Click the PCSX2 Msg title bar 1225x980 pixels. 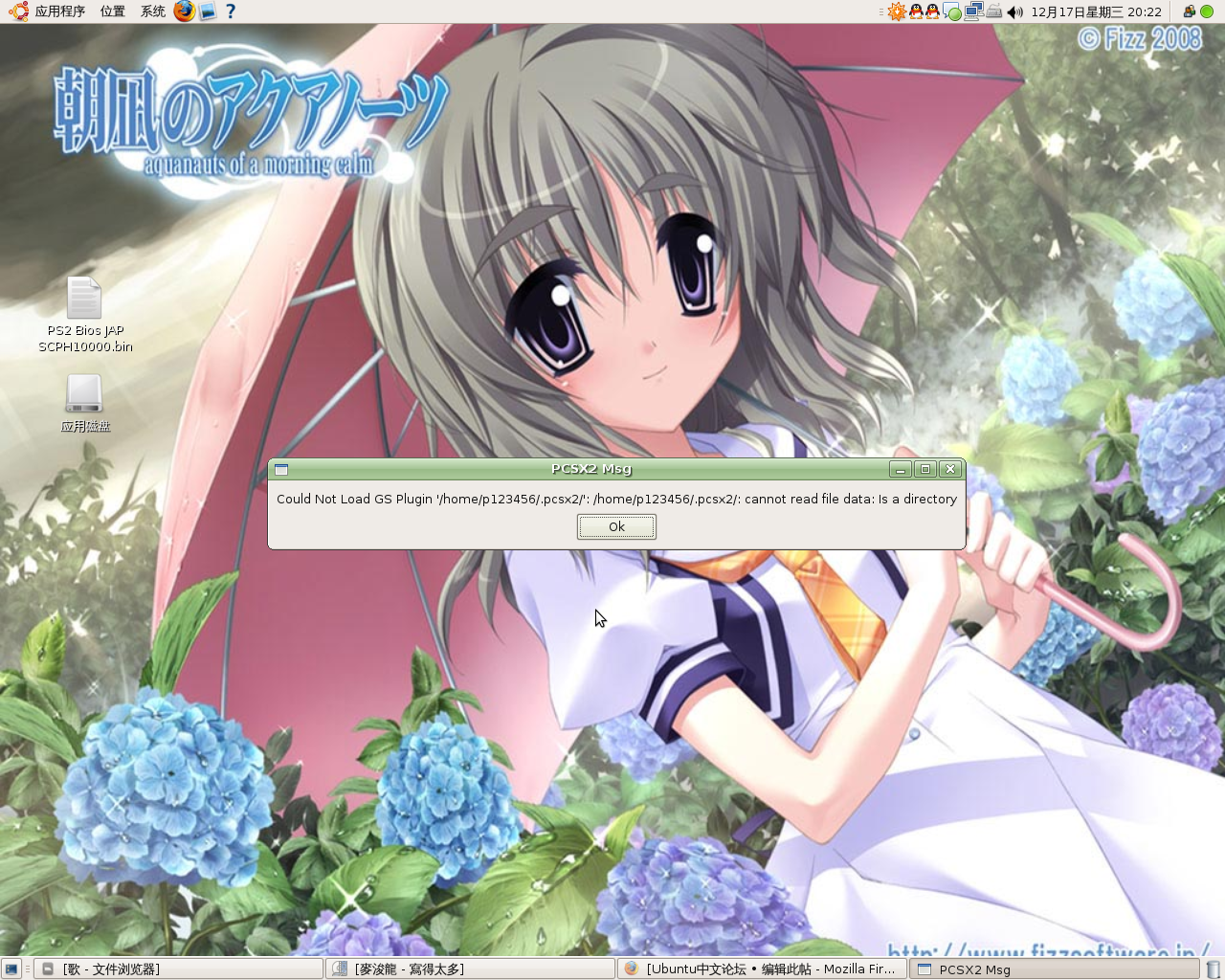590,469
